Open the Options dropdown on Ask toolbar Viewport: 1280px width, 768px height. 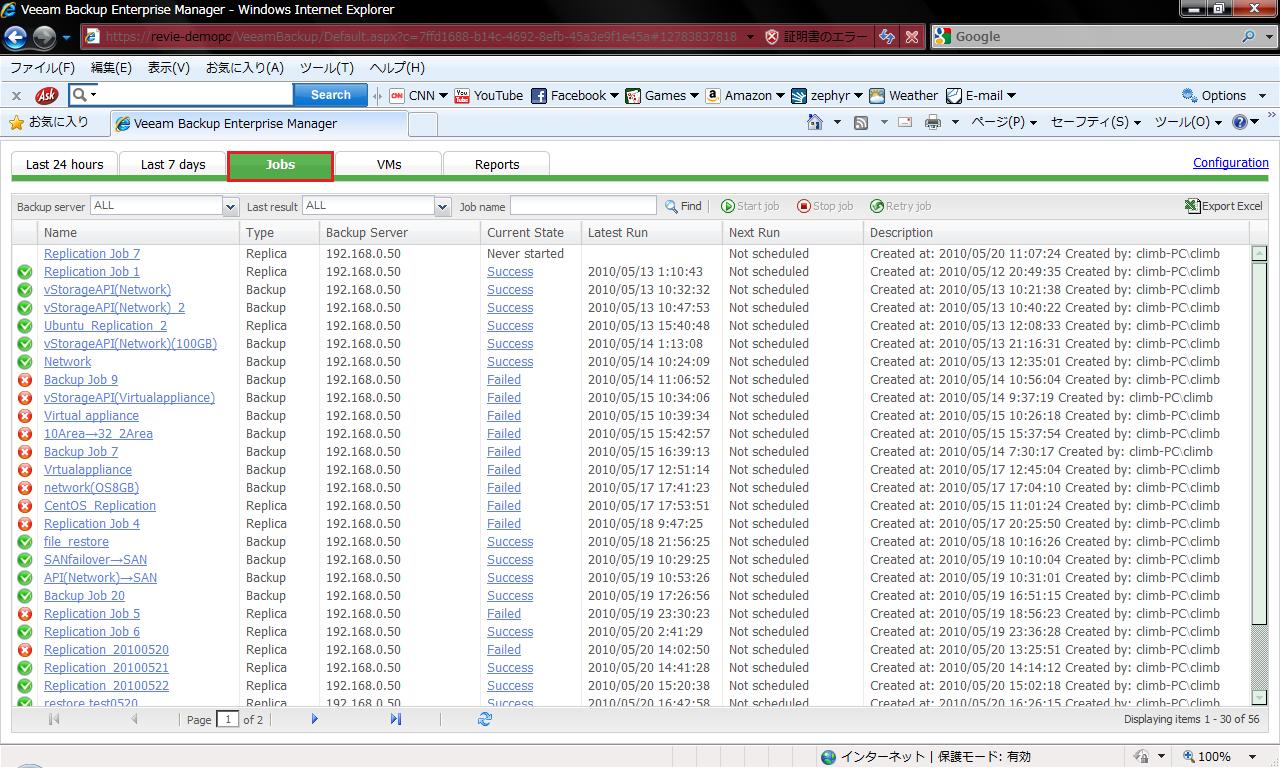[1262, 96]
